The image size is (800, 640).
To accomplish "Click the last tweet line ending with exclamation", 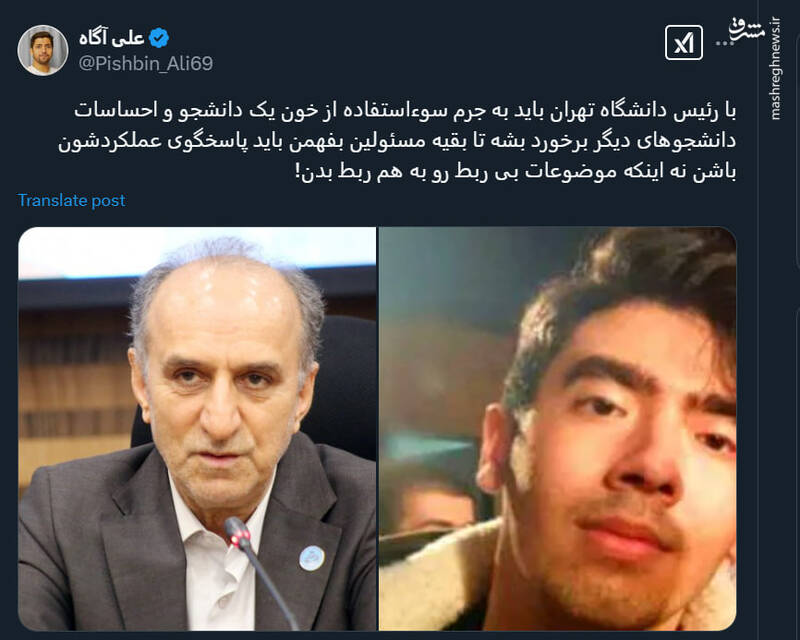I will pos(516,172).
